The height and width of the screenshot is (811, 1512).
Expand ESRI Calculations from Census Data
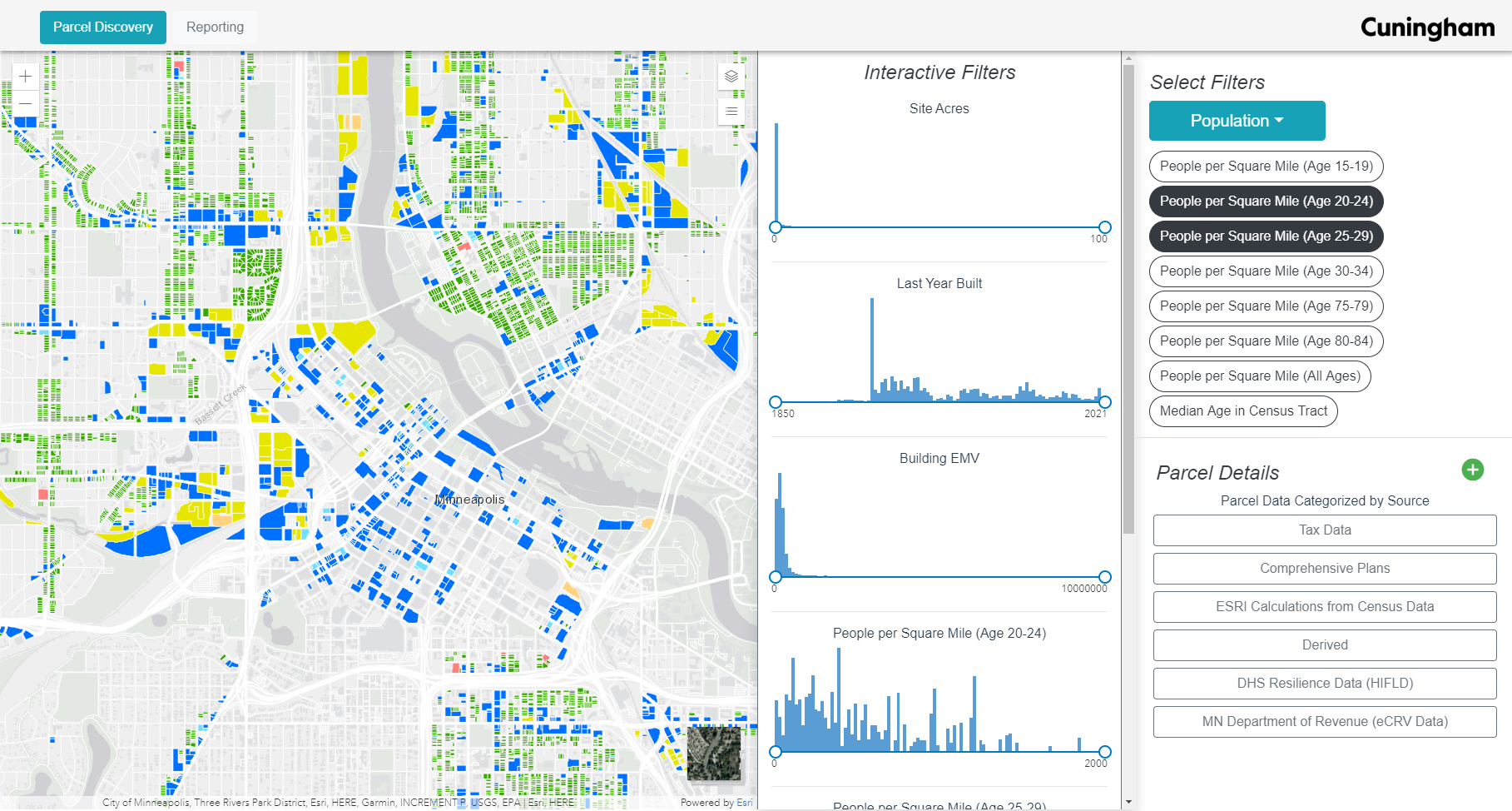(1325, 607)
